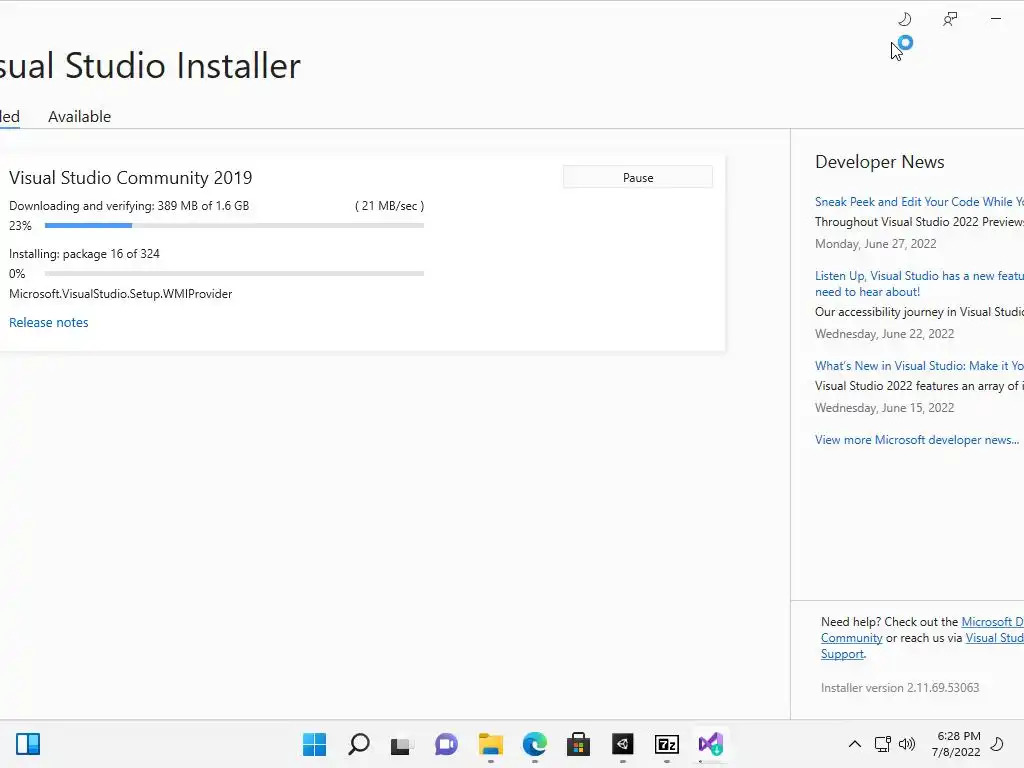Open Task View on the taskbar
The width and height of the screenshot is (1024, 768).
402,744
